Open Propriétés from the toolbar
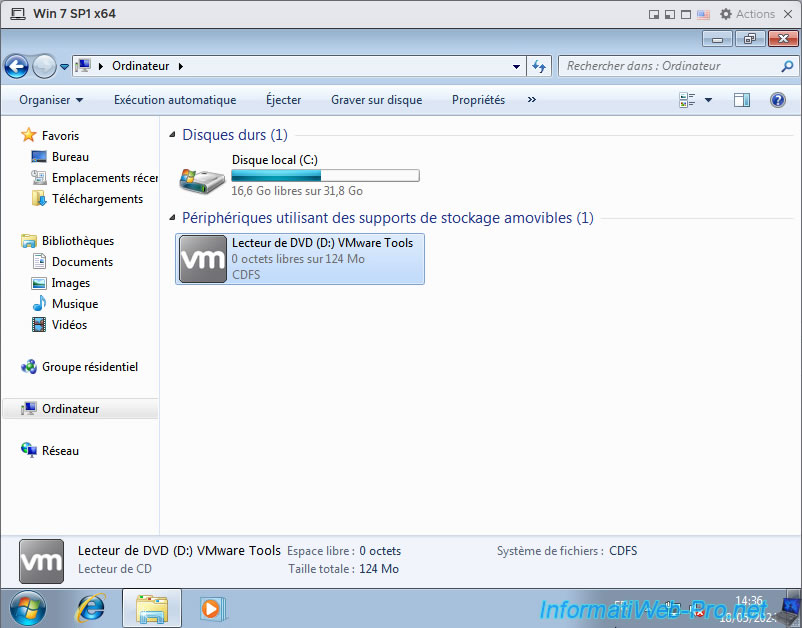Screen dimensions: 802x628 (478, 100)
